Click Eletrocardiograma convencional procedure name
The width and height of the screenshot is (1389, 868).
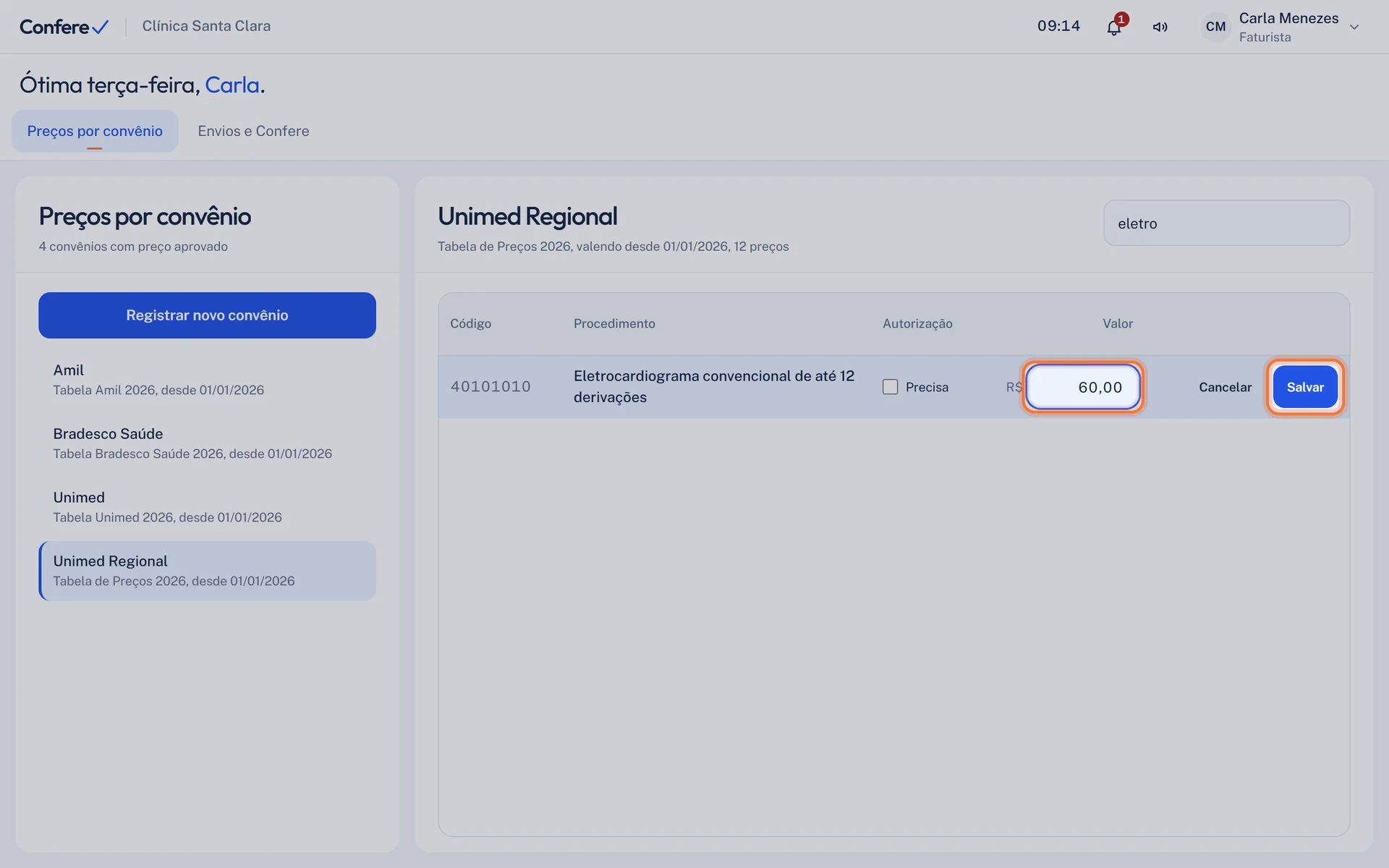(x=714, y=386)
